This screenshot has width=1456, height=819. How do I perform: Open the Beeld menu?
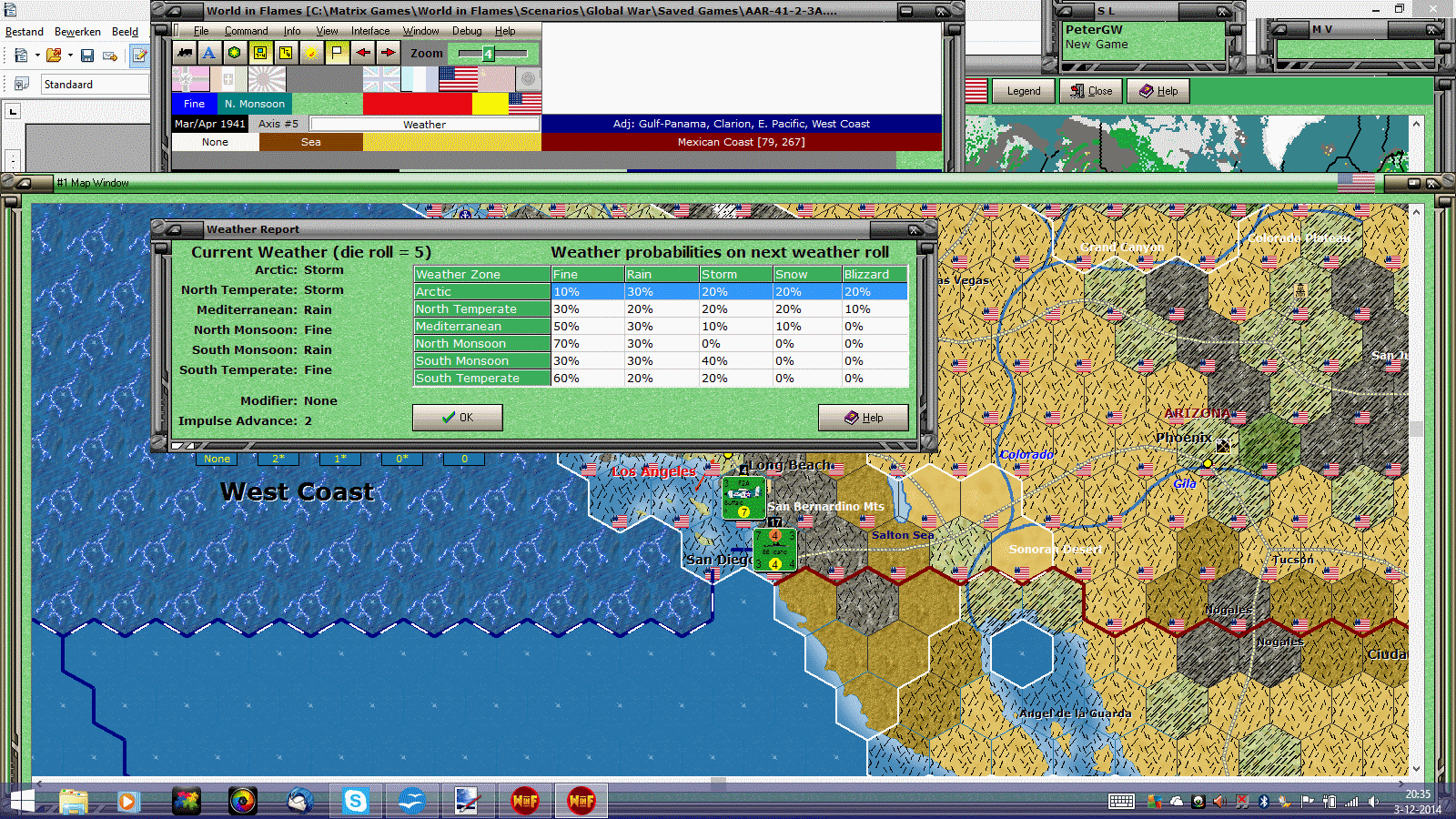click(125, 32)
